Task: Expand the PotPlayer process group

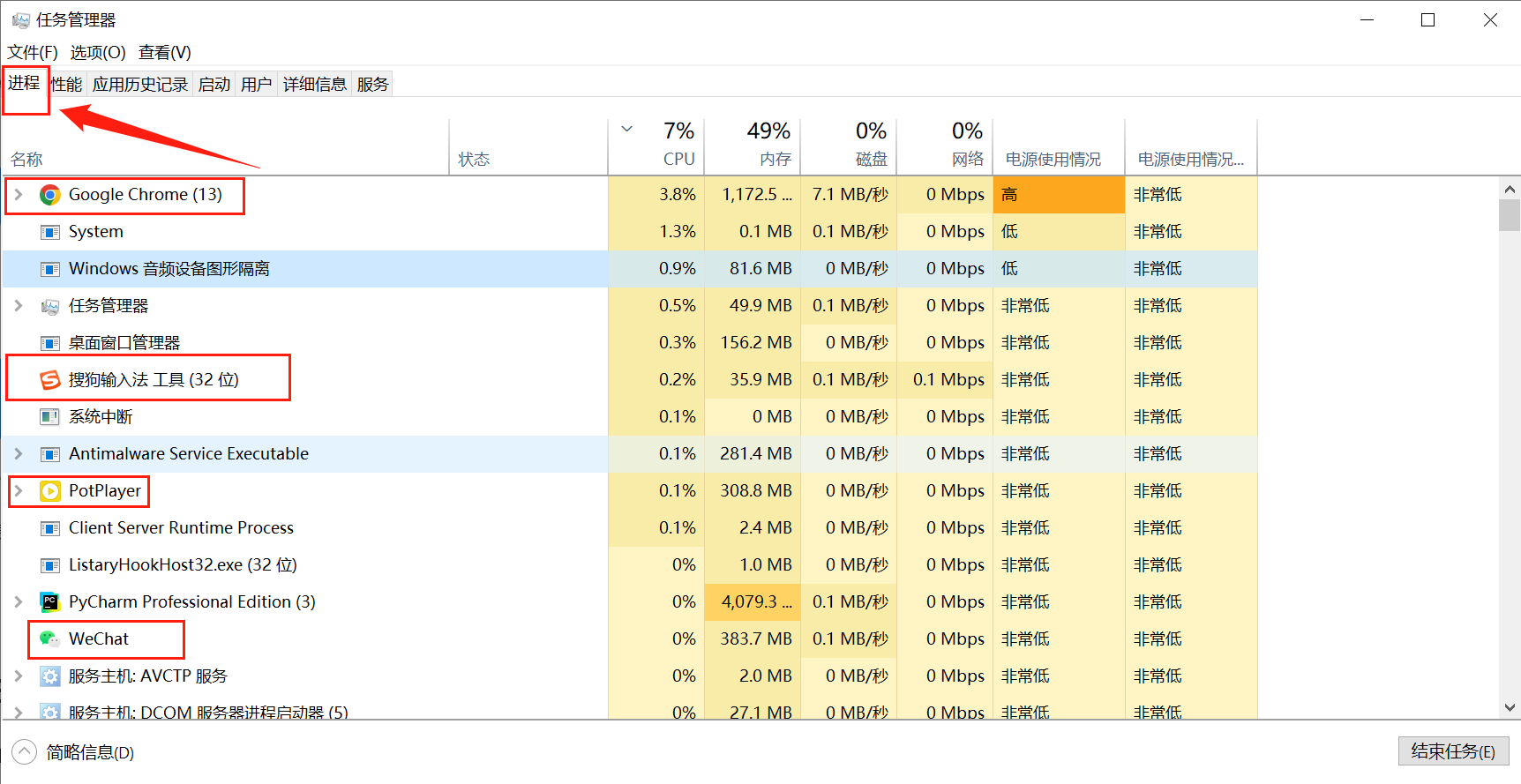Action: tap(19, 491)
